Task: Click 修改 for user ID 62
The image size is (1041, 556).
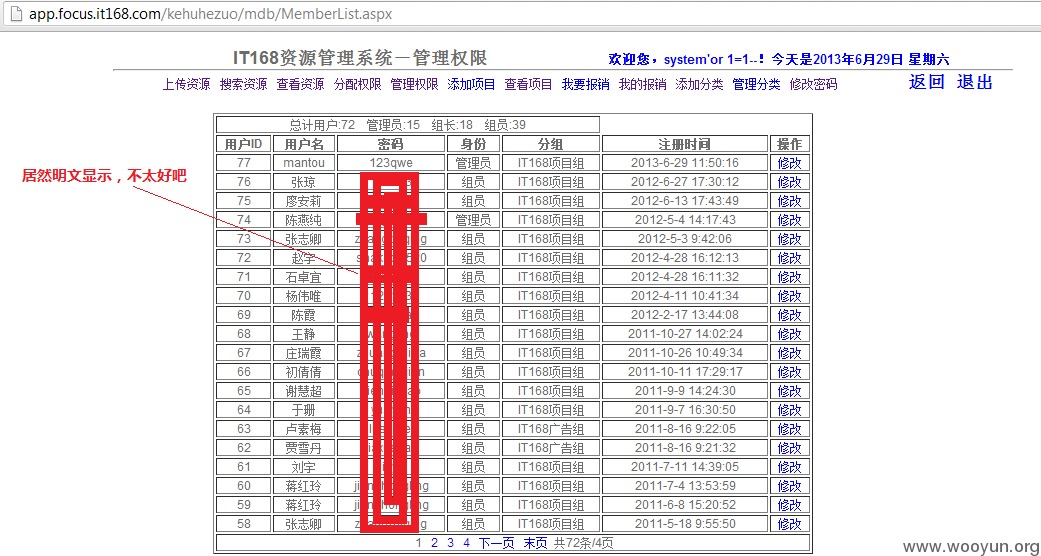Action: [790, 448]
